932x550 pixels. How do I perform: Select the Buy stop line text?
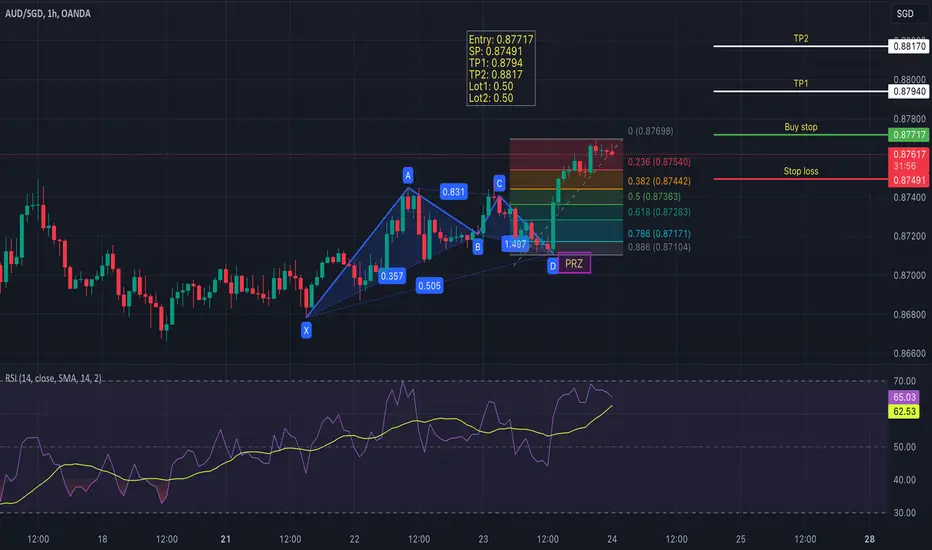(x=801, y=127)
